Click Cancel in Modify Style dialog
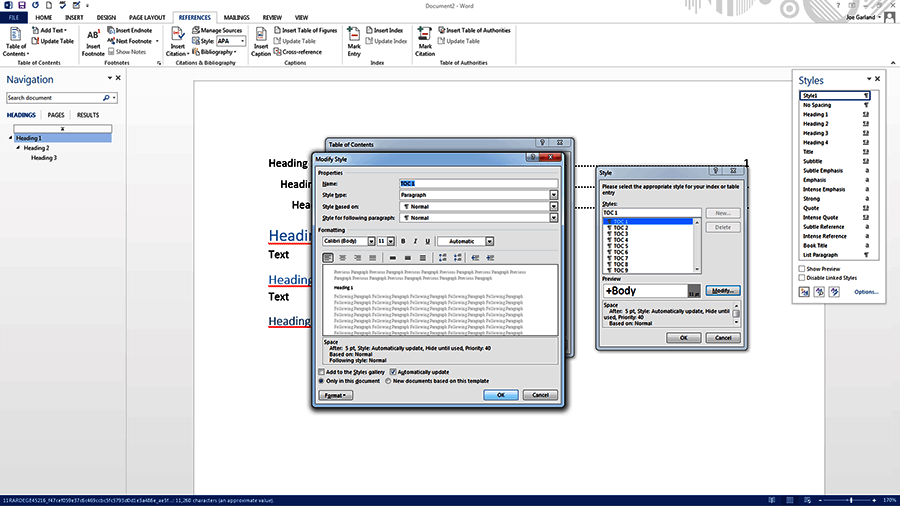This screenshot has height=506, width=900. [540, 395]
